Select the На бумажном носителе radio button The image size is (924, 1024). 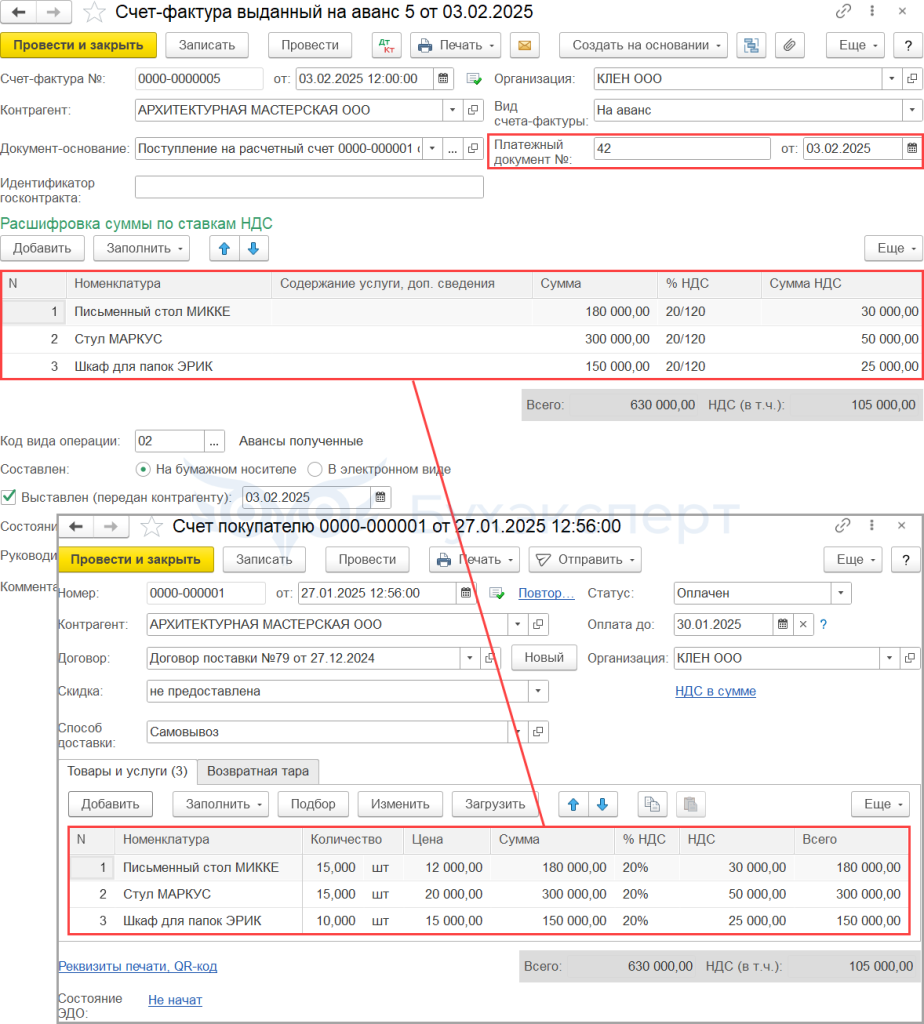click(143, 469)
